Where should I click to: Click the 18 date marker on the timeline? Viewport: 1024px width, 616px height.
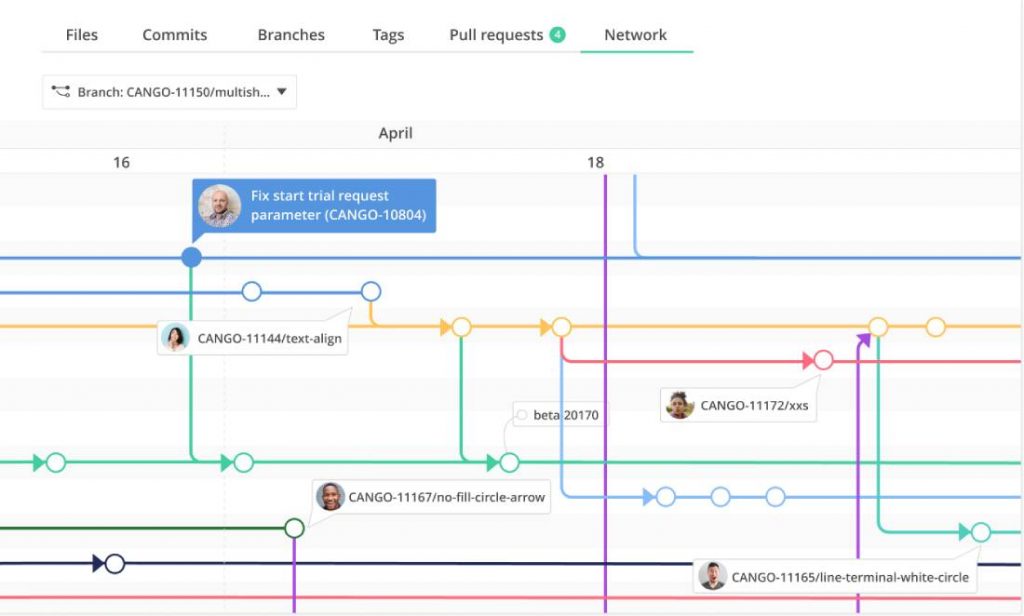(595, 161)
